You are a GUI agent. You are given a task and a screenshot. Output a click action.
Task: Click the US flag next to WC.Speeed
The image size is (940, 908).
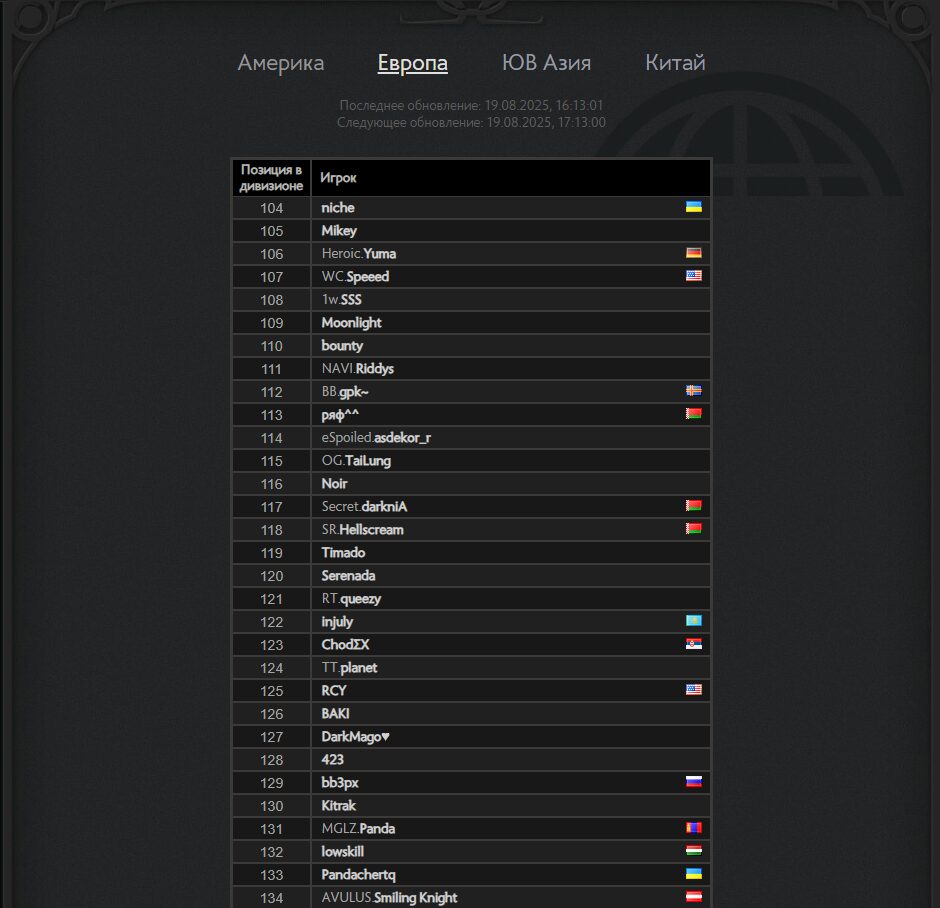click(x=694, y=276)
